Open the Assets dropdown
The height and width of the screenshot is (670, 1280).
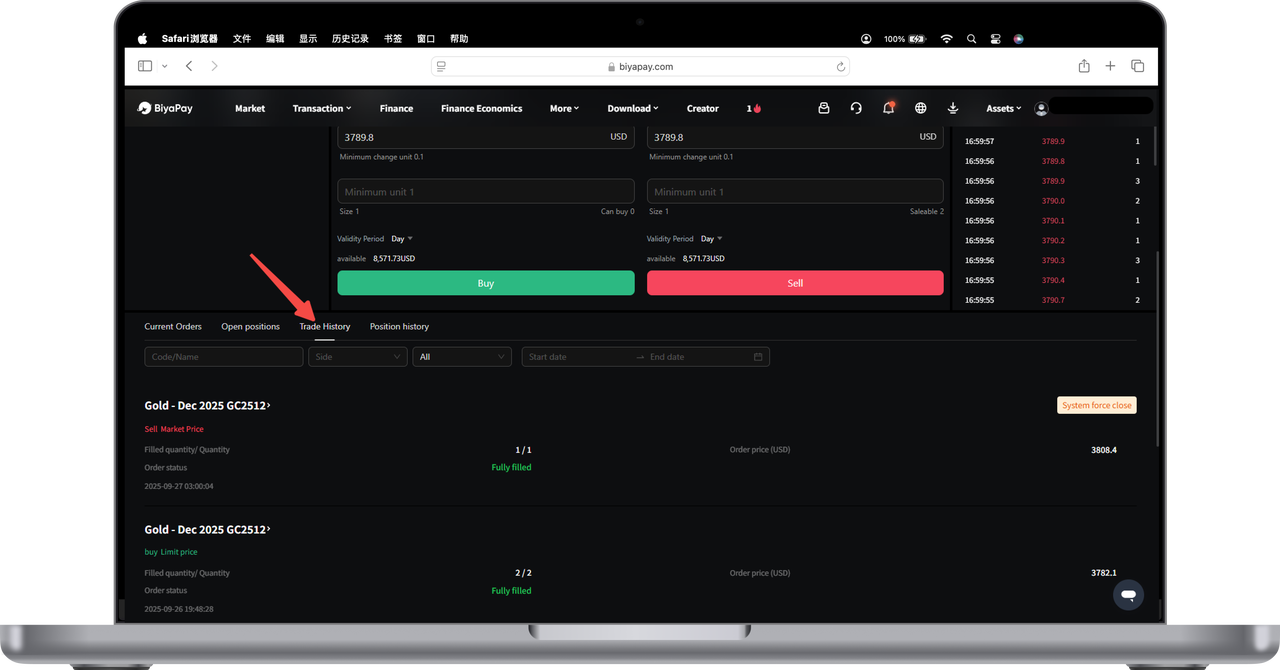pos(1003,108)
